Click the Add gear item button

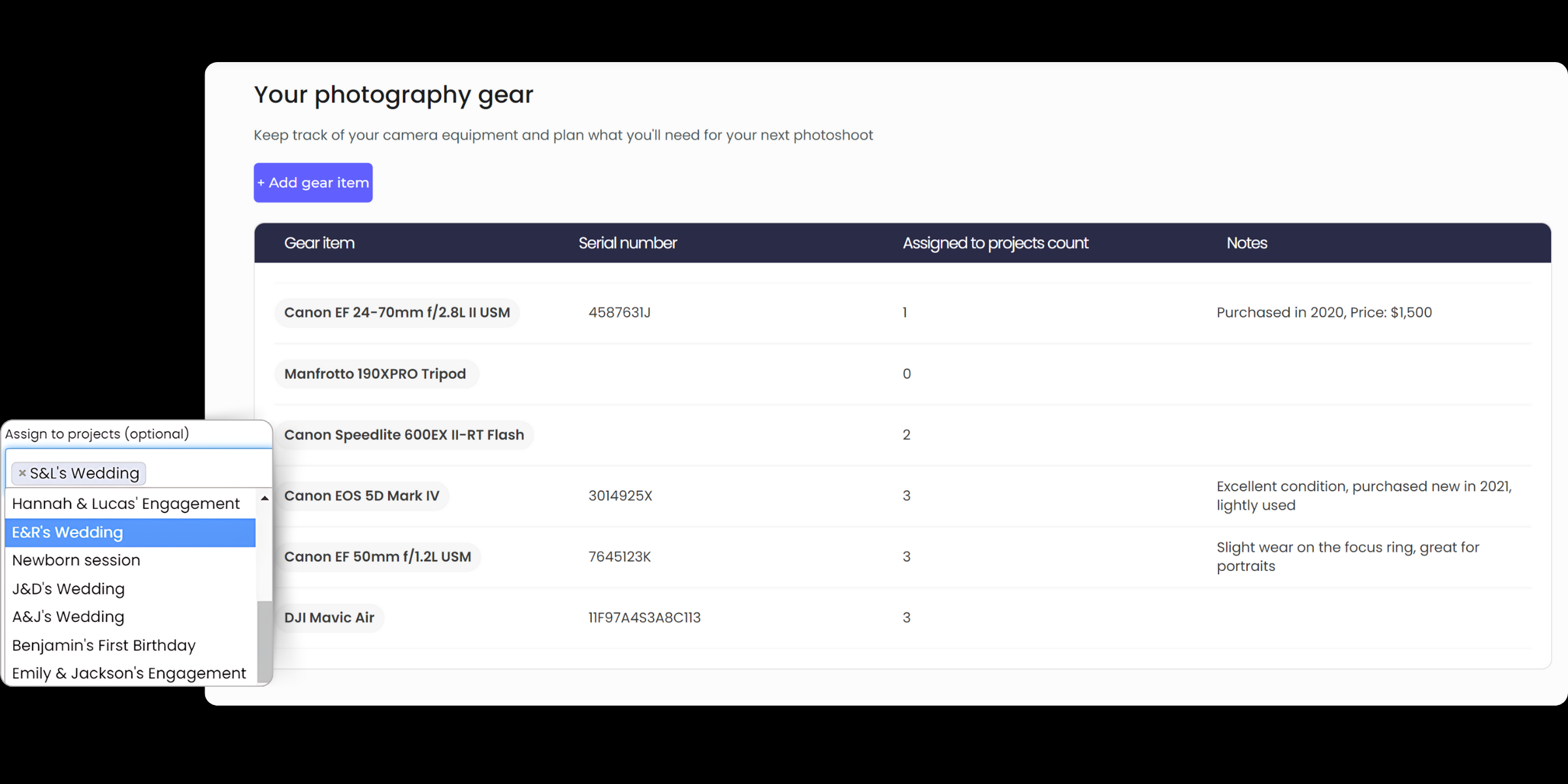pos(313,183)
